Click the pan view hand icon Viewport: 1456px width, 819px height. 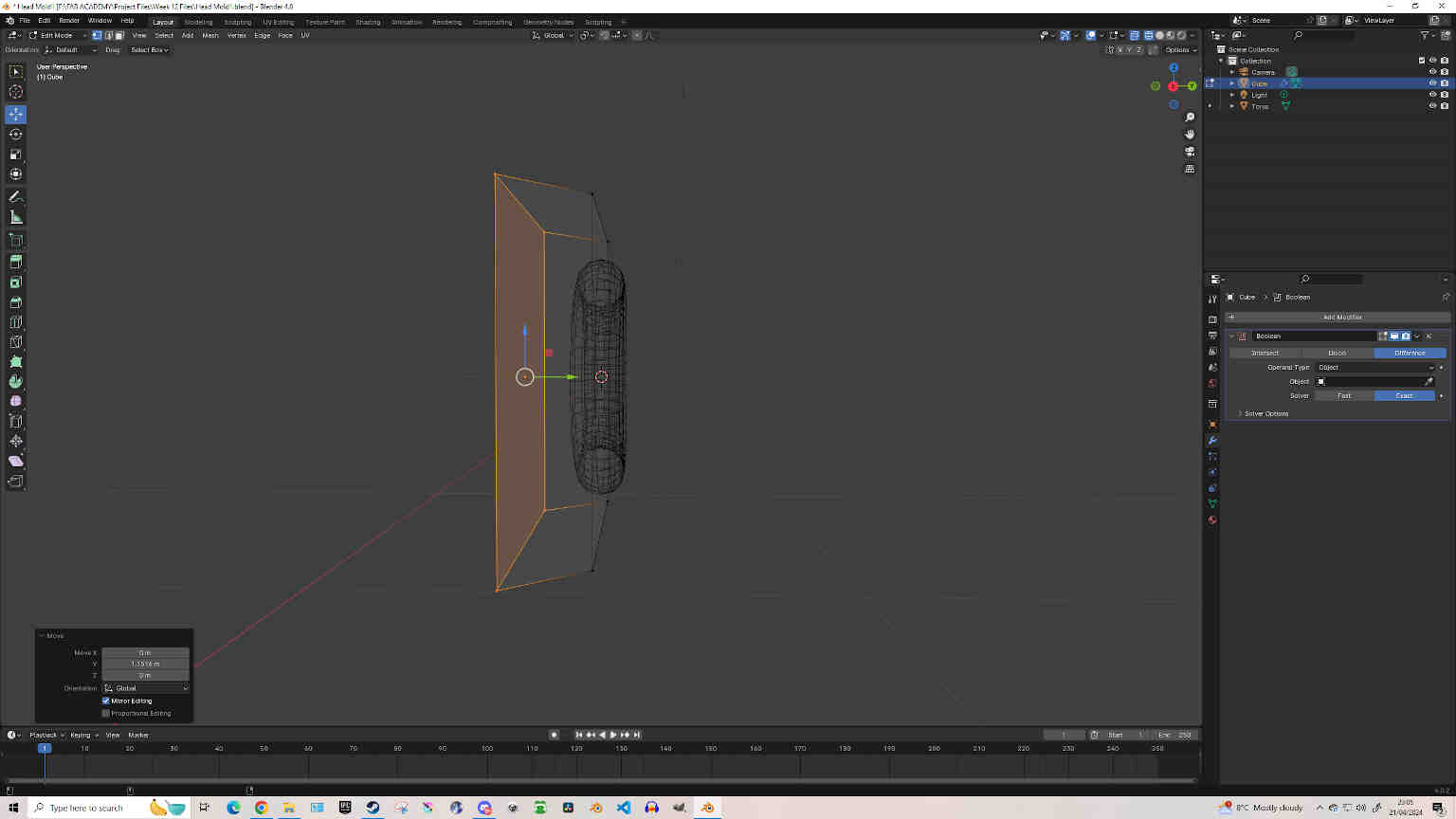(1190, 135)
